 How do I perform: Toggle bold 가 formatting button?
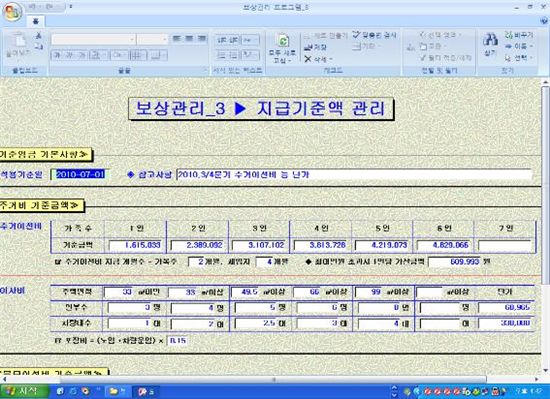[x=57, y=55]
